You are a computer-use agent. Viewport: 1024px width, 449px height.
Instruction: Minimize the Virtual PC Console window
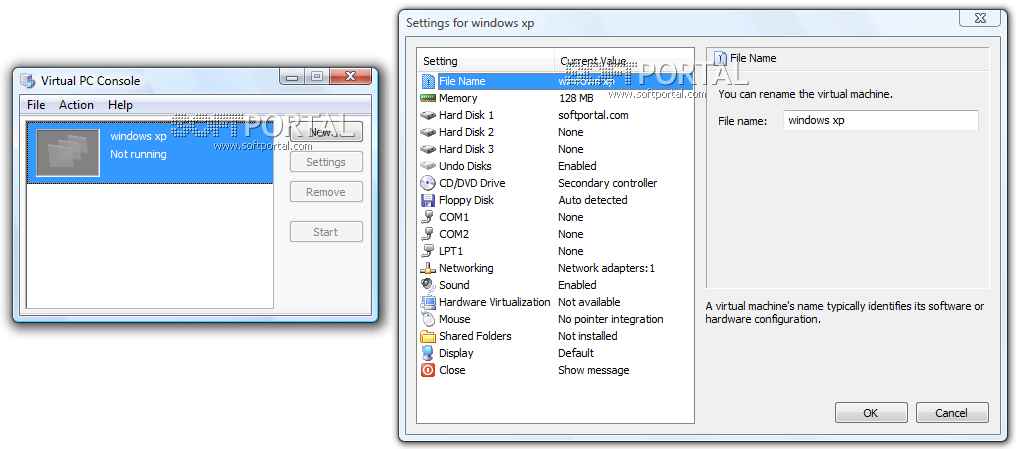(x=292, y=76)
